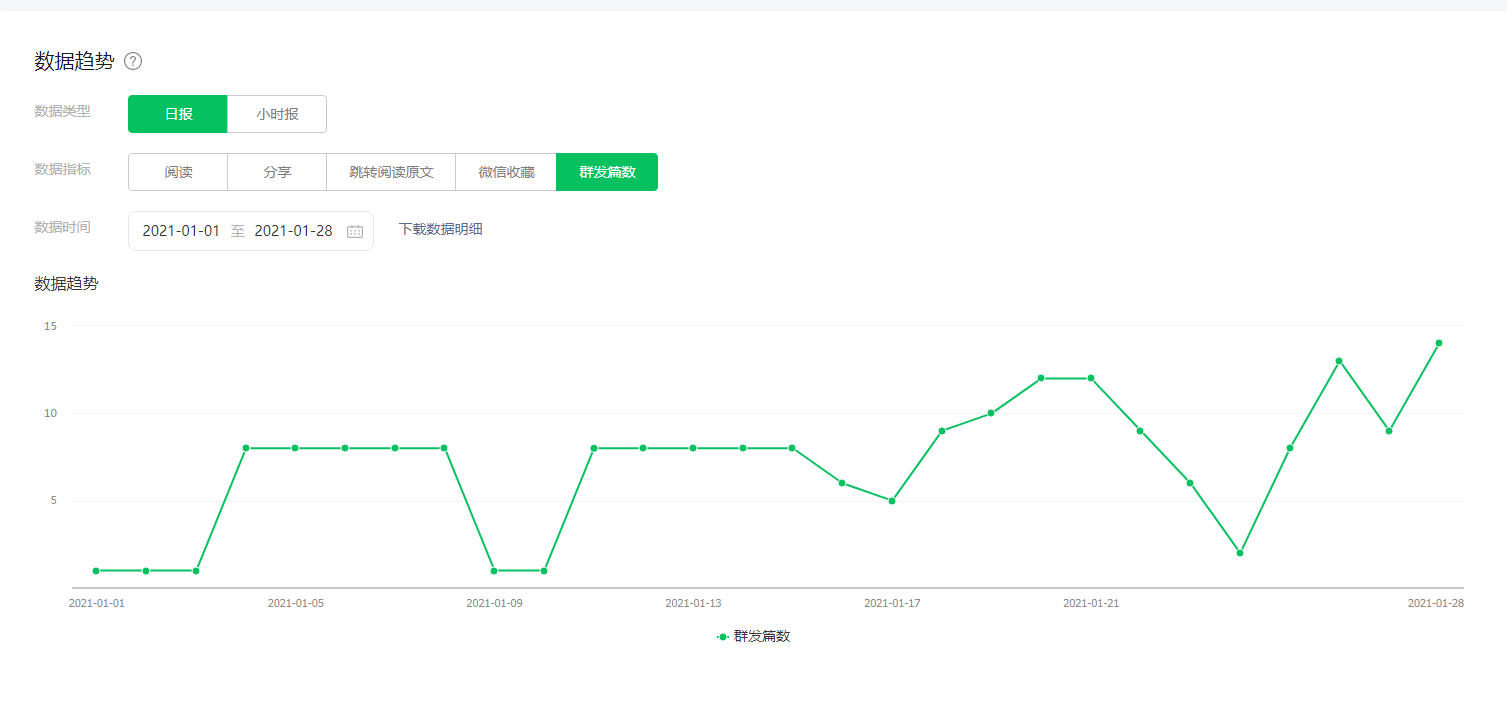Open the calendar icon in date range
1507x708 pixels.
point(355,231)
